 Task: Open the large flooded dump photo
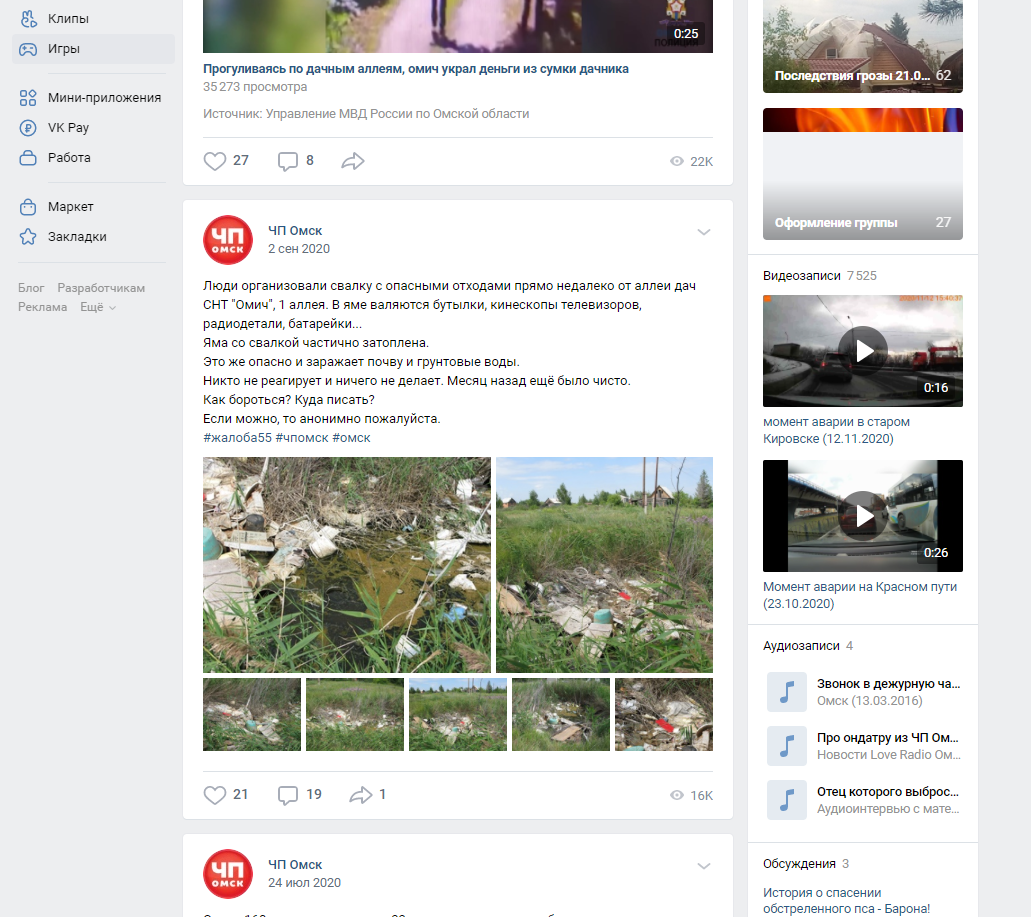[x=346, y=564]
